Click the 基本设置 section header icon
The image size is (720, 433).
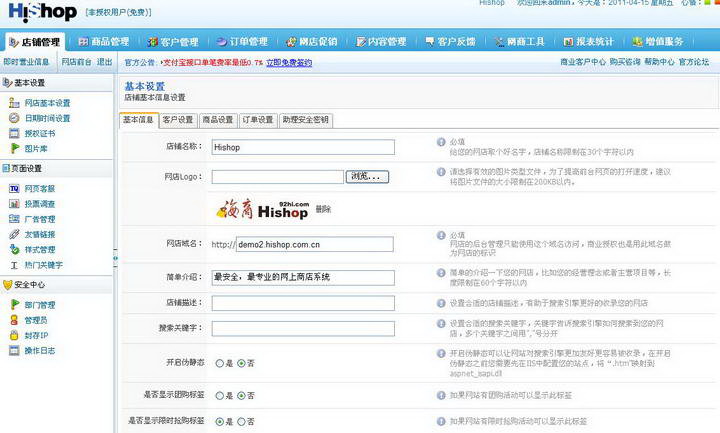click(x=7, y=83)
